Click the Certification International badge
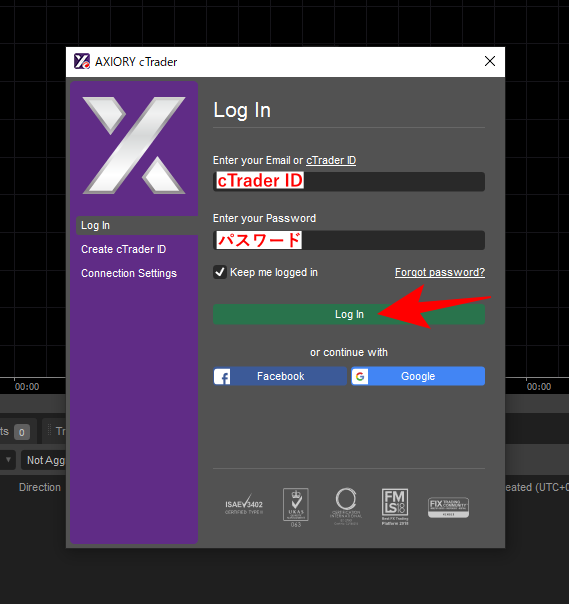Viewport: 569px width, 604px height. pyautogui.click(x=346, y=506)
